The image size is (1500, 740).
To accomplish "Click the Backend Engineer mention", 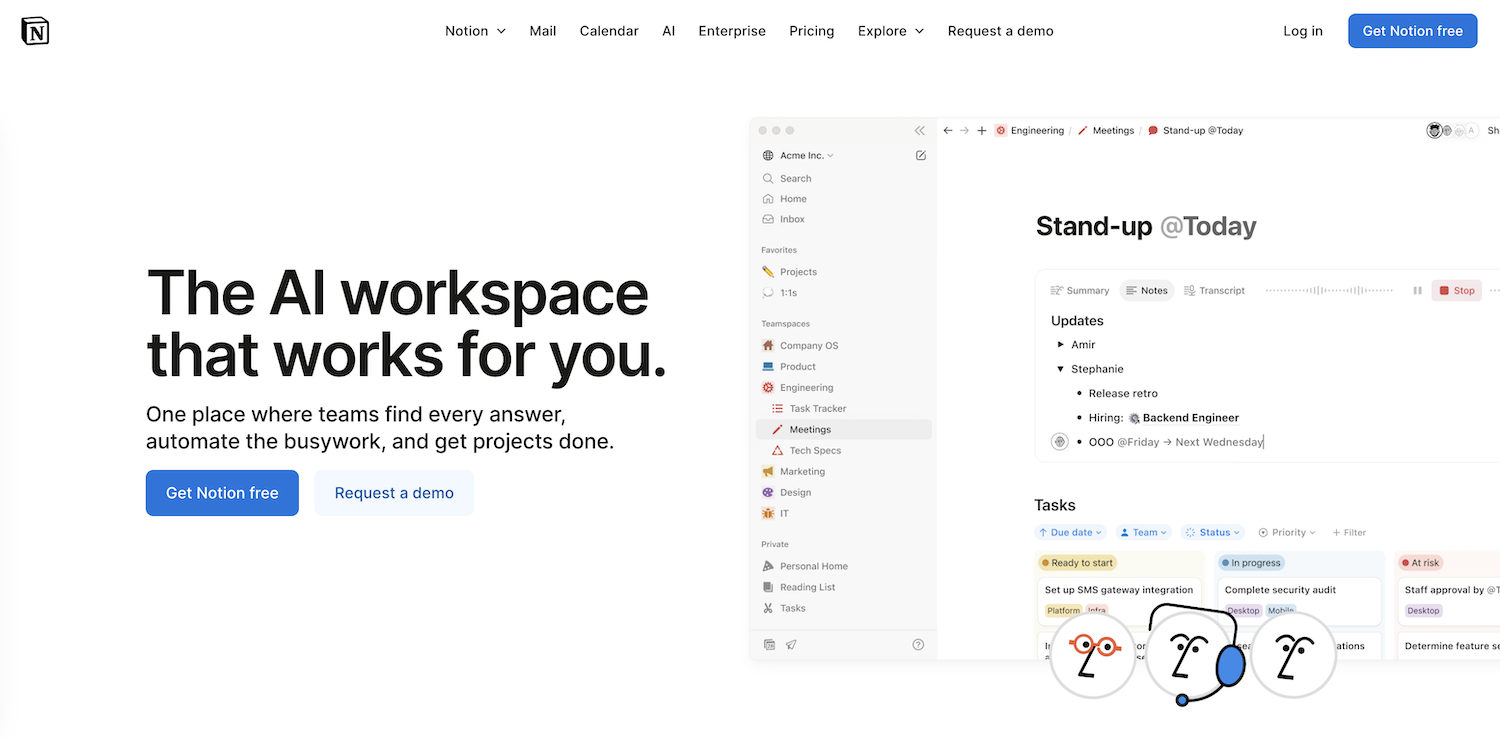I will 1184,418.
